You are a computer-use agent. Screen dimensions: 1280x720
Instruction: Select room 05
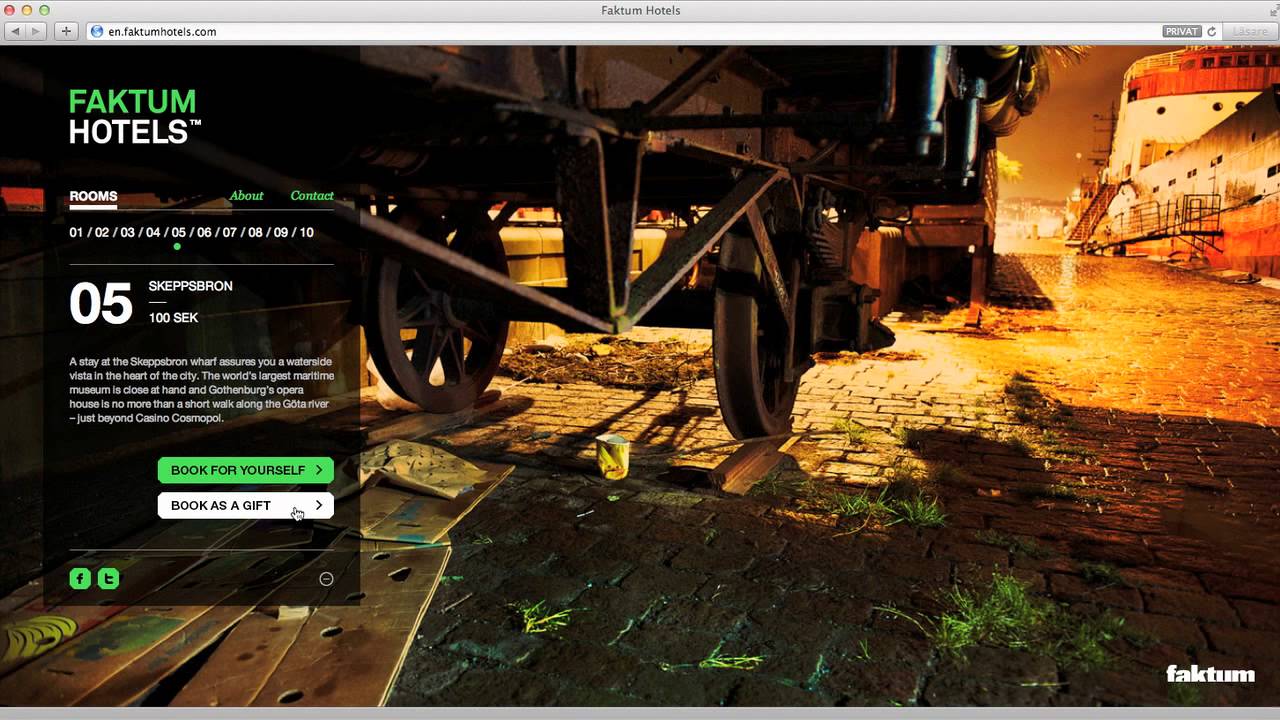(179, 232)
